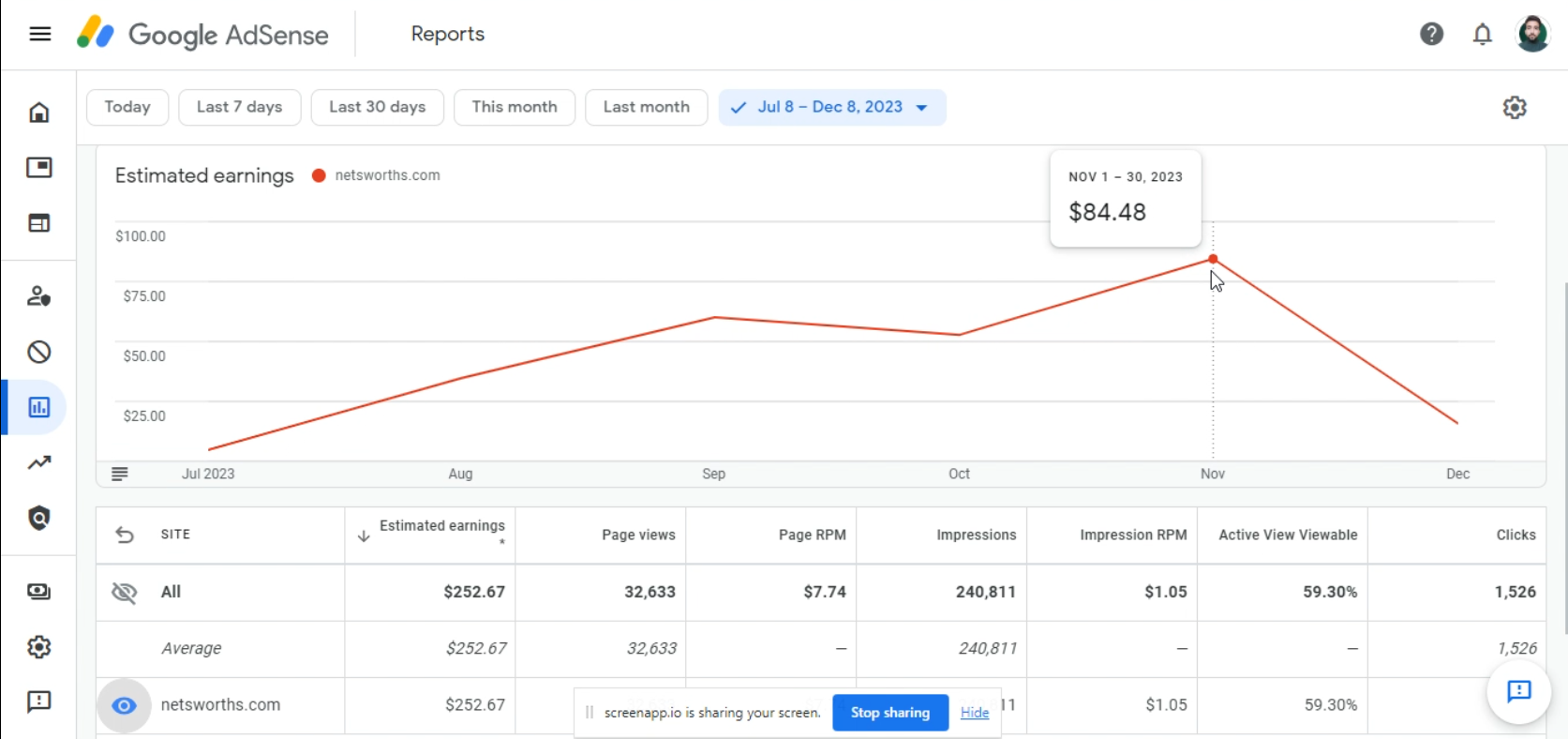The width and height of the screenshot is (1568, 739).
Task: Open floating chat feedback button
Action: pyautogui.click(x=1518, y=692)
